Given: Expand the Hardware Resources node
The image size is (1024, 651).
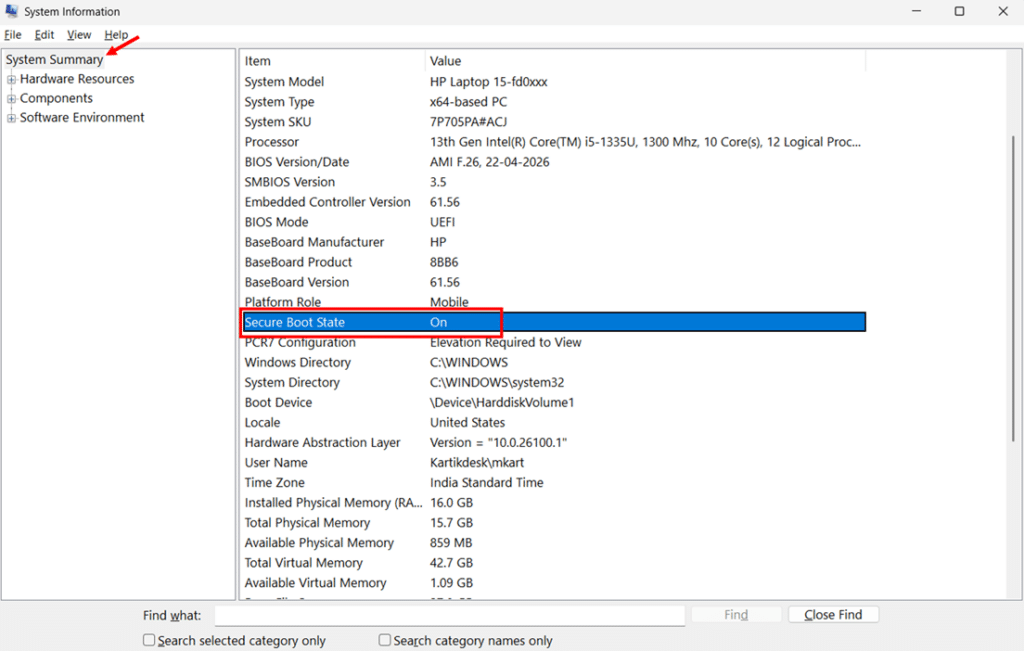Looking at the screenshot, I should click(11, 80).
